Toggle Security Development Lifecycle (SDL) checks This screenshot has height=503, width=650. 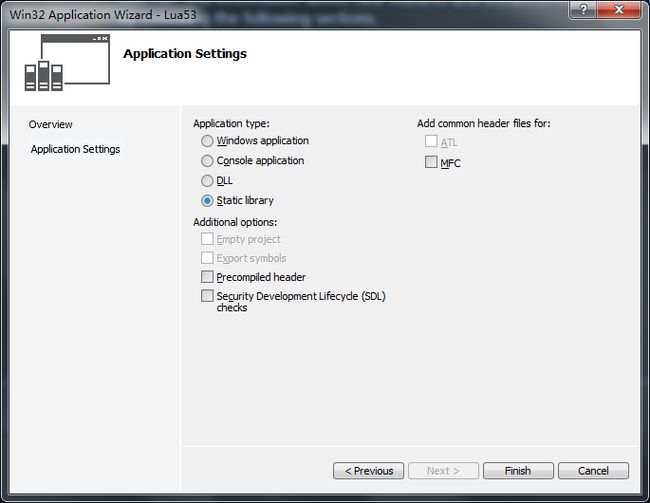(207, 296)
